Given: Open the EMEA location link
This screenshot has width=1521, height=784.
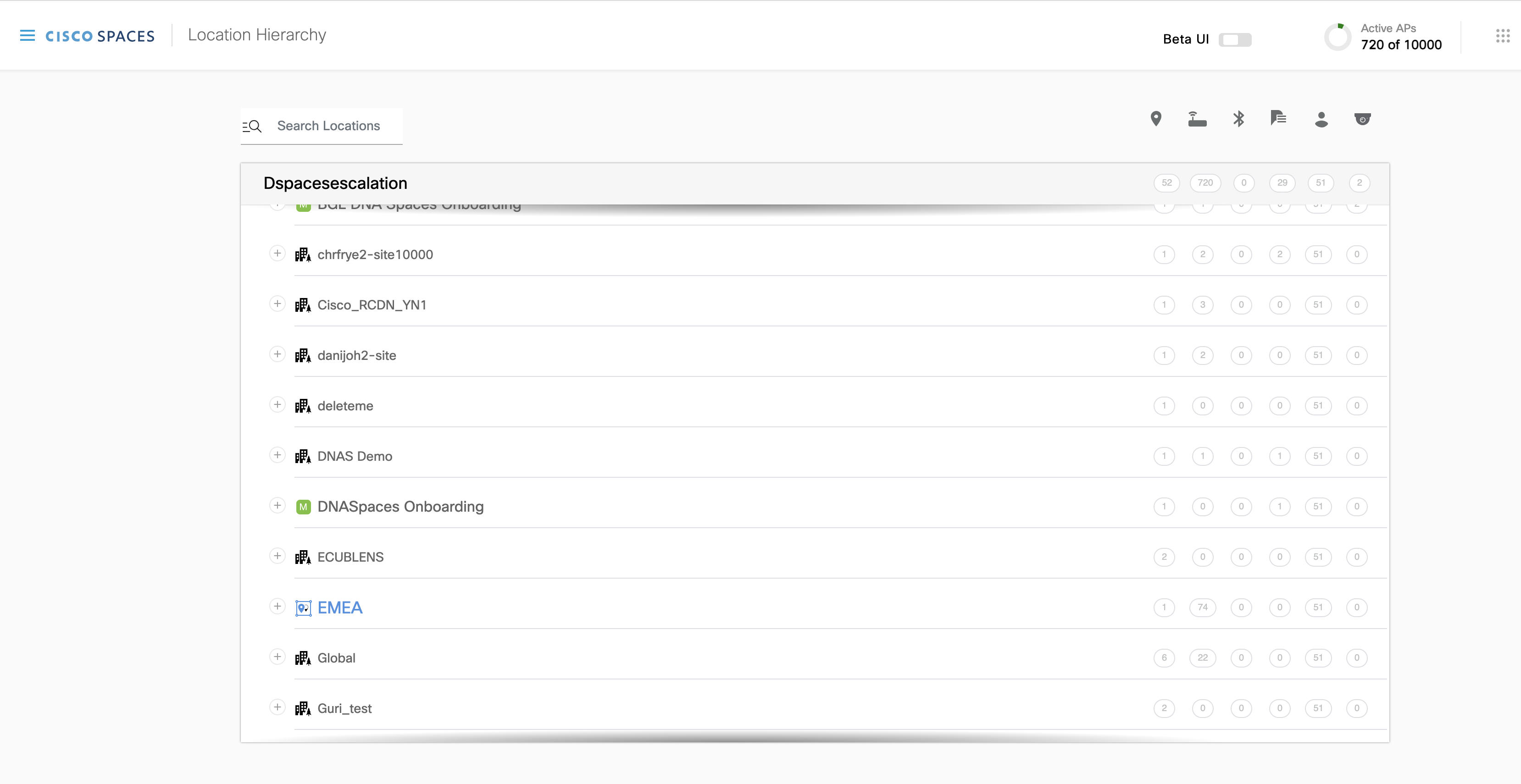Looking at the screenshot, I should pyautogui.click(x=339, y=607).
